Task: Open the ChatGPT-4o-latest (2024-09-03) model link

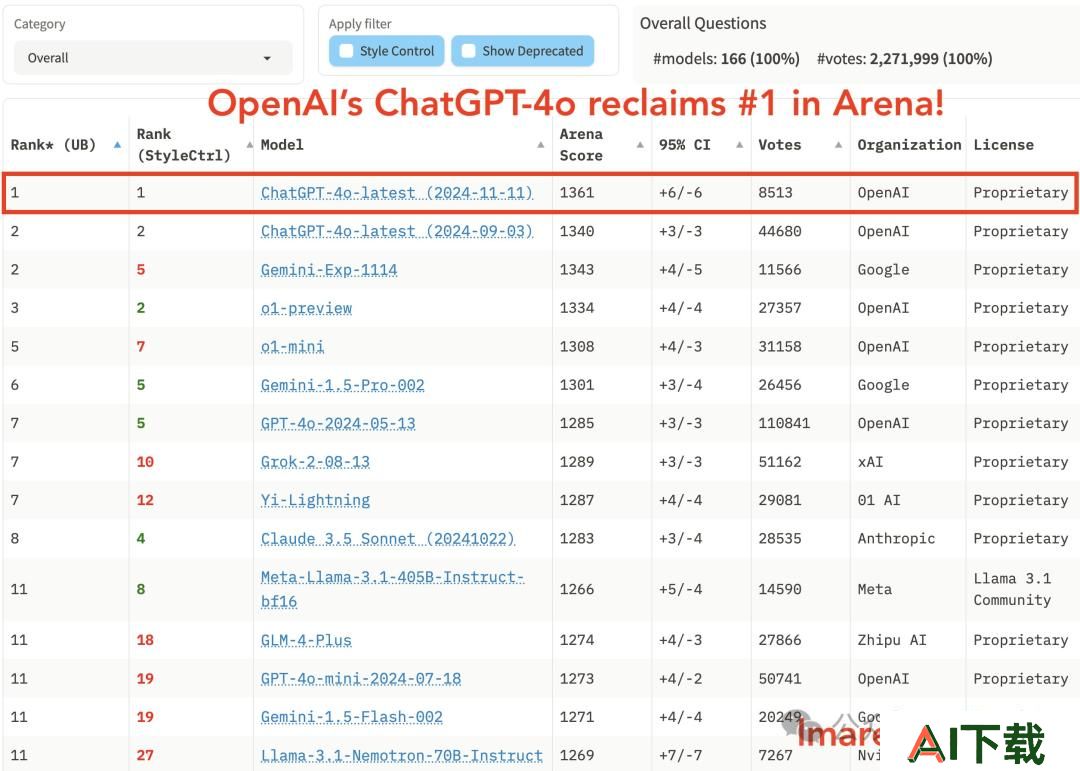Action: [397, 232]
